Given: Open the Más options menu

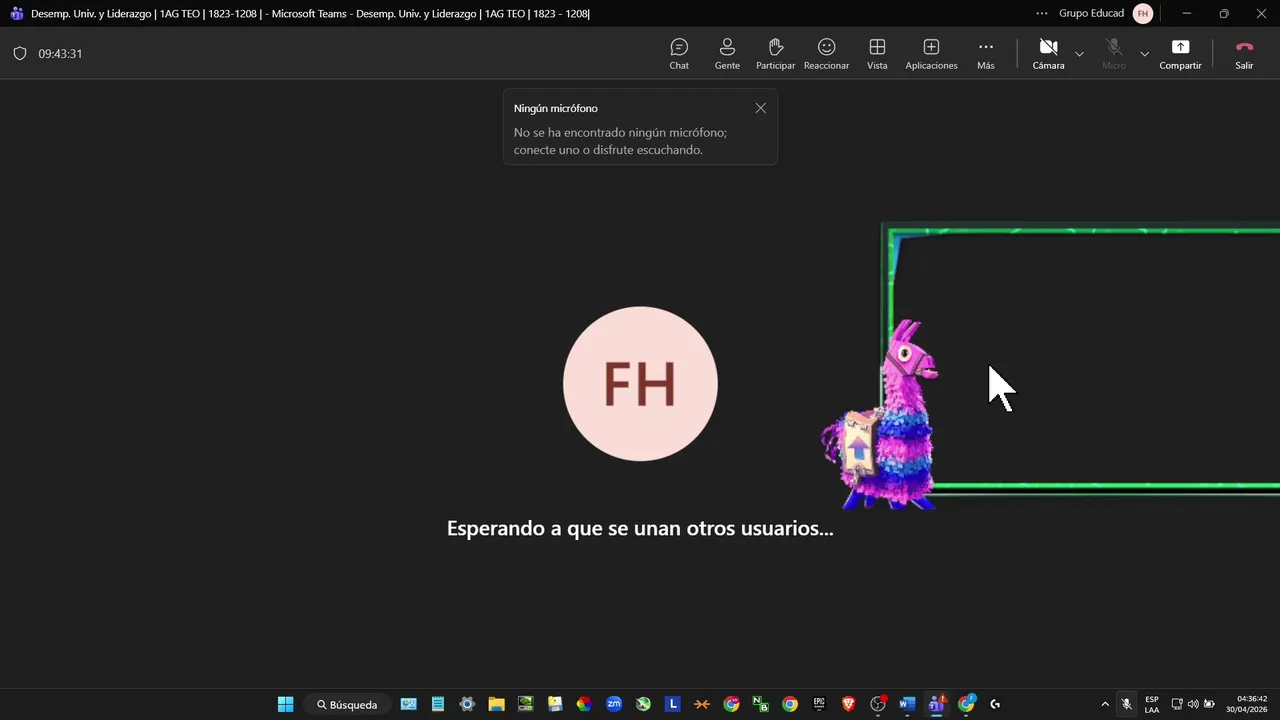Looking at the screenshot, I should (x=986, y=53).
